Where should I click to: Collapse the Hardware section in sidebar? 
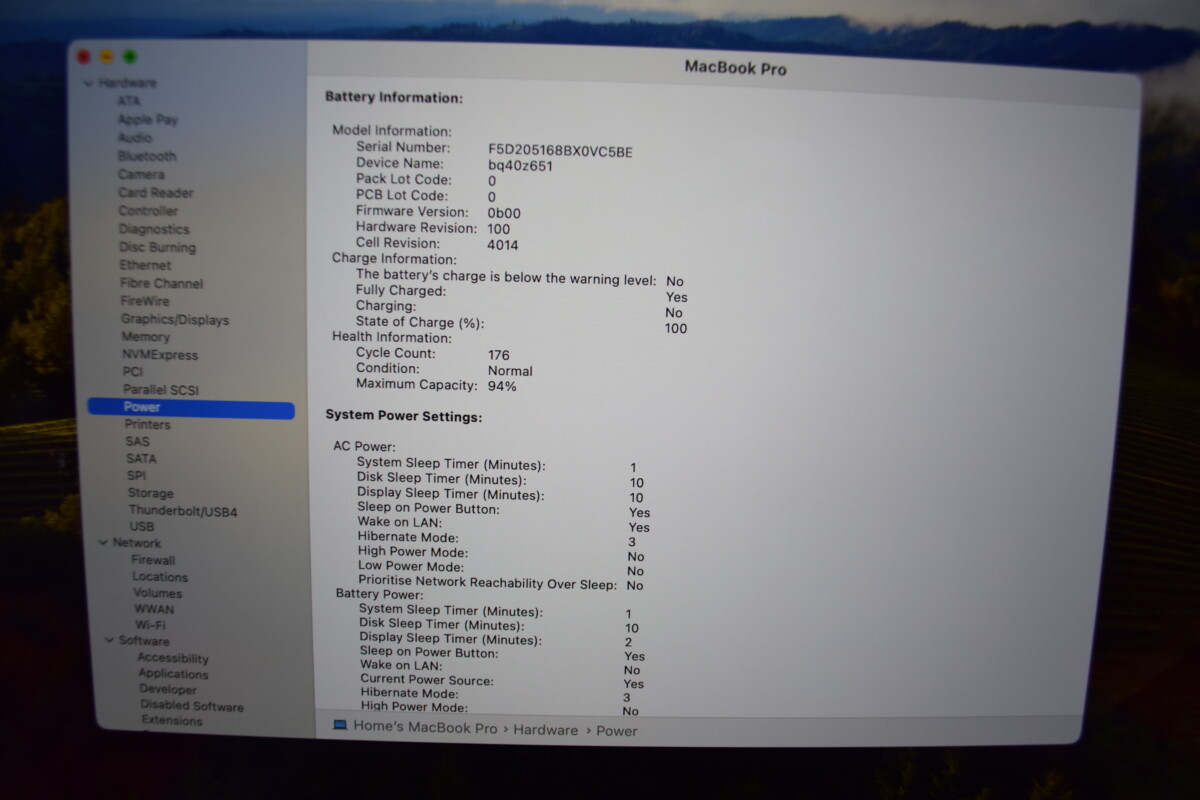point(89,84)
